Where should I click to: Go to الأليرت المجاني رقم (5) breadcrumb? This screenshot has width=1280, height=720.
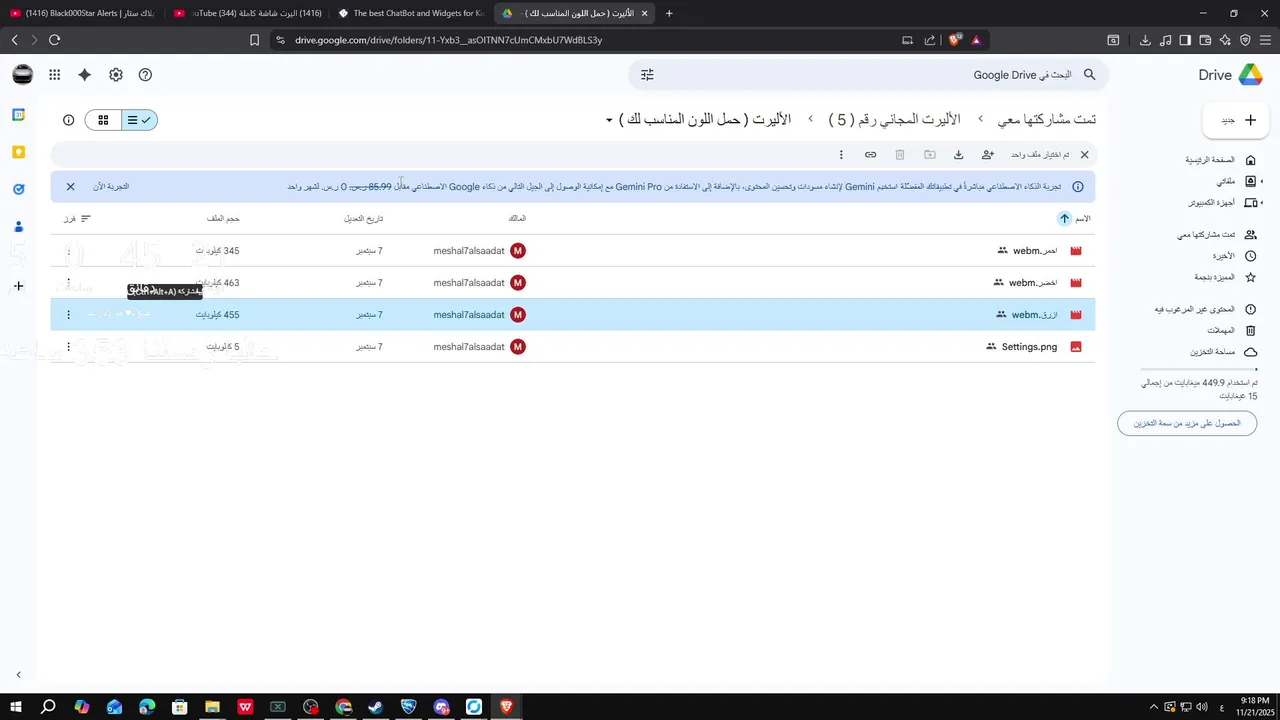(894, 120)
